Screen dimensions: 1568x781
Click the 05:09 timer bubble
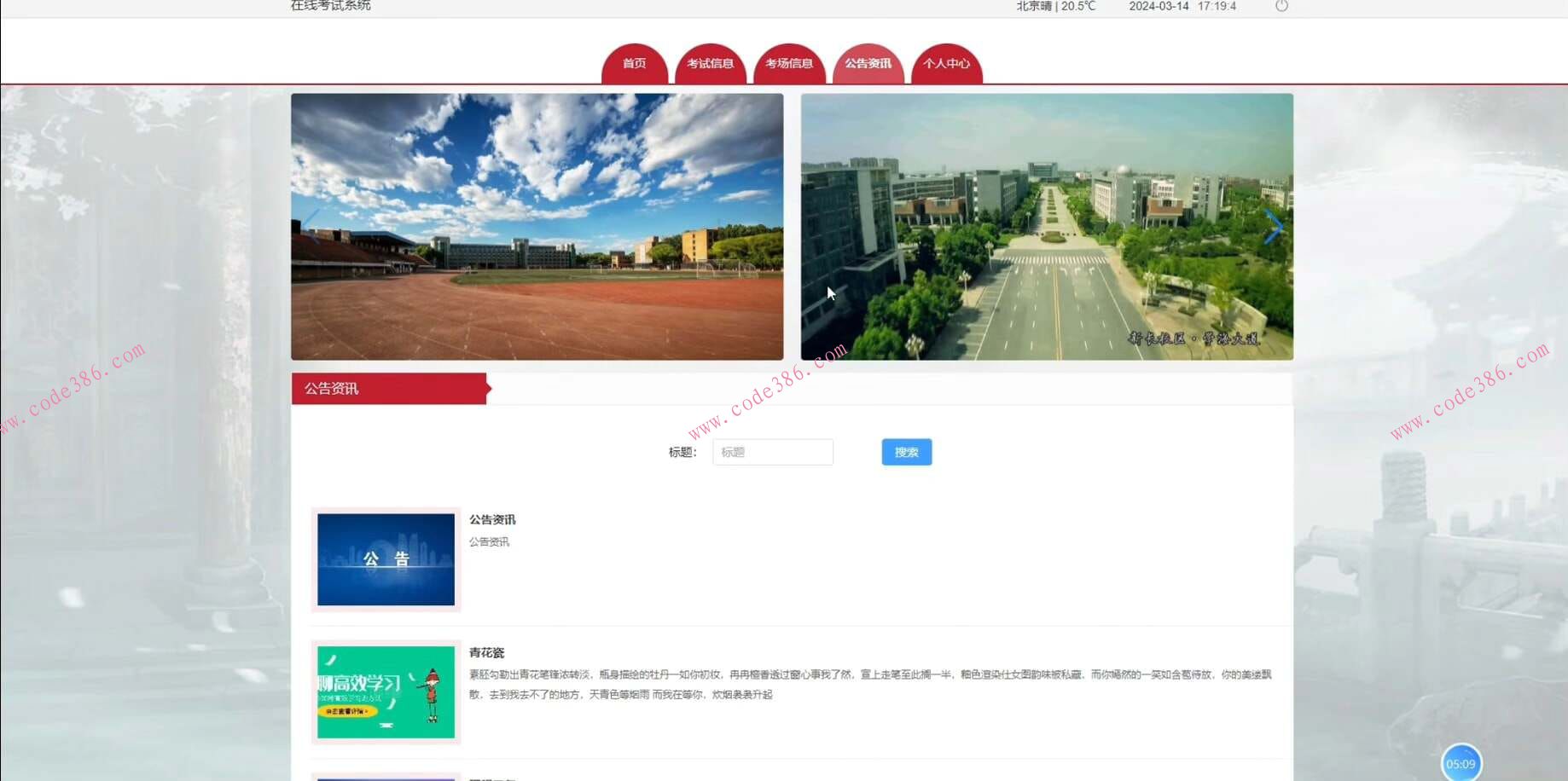[x=1461, y=763]
